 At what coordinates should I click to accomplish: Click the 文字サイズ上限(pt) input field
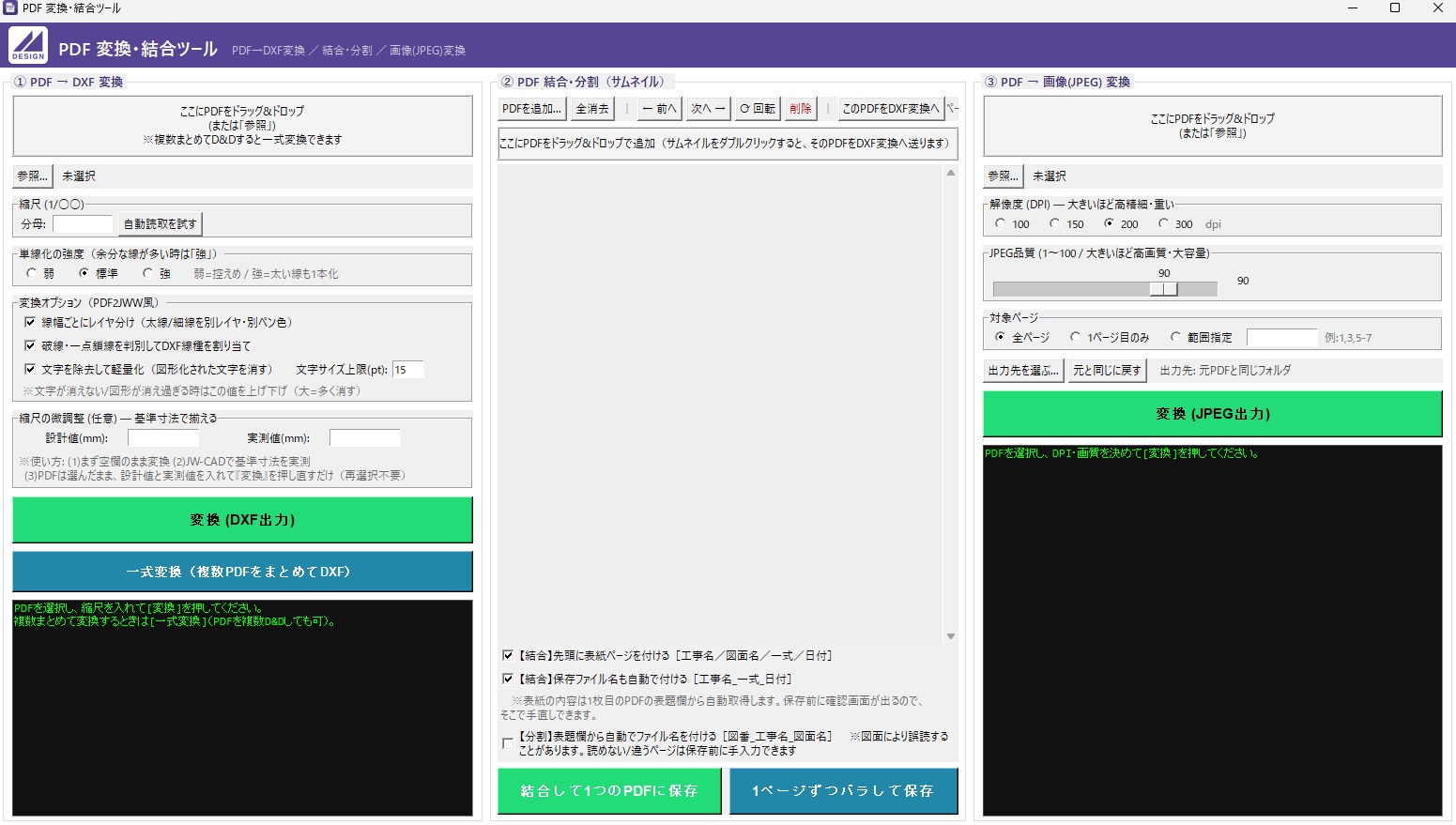point(407,370)
